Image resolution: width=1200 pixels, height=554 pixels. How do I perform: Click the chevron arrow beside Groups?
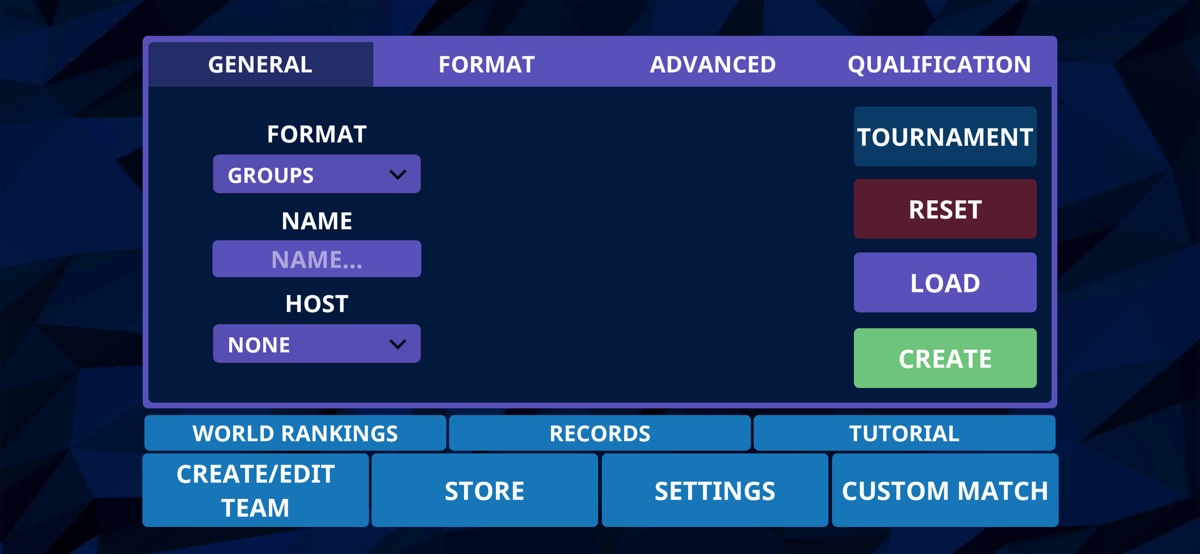(x=398, y=175)
